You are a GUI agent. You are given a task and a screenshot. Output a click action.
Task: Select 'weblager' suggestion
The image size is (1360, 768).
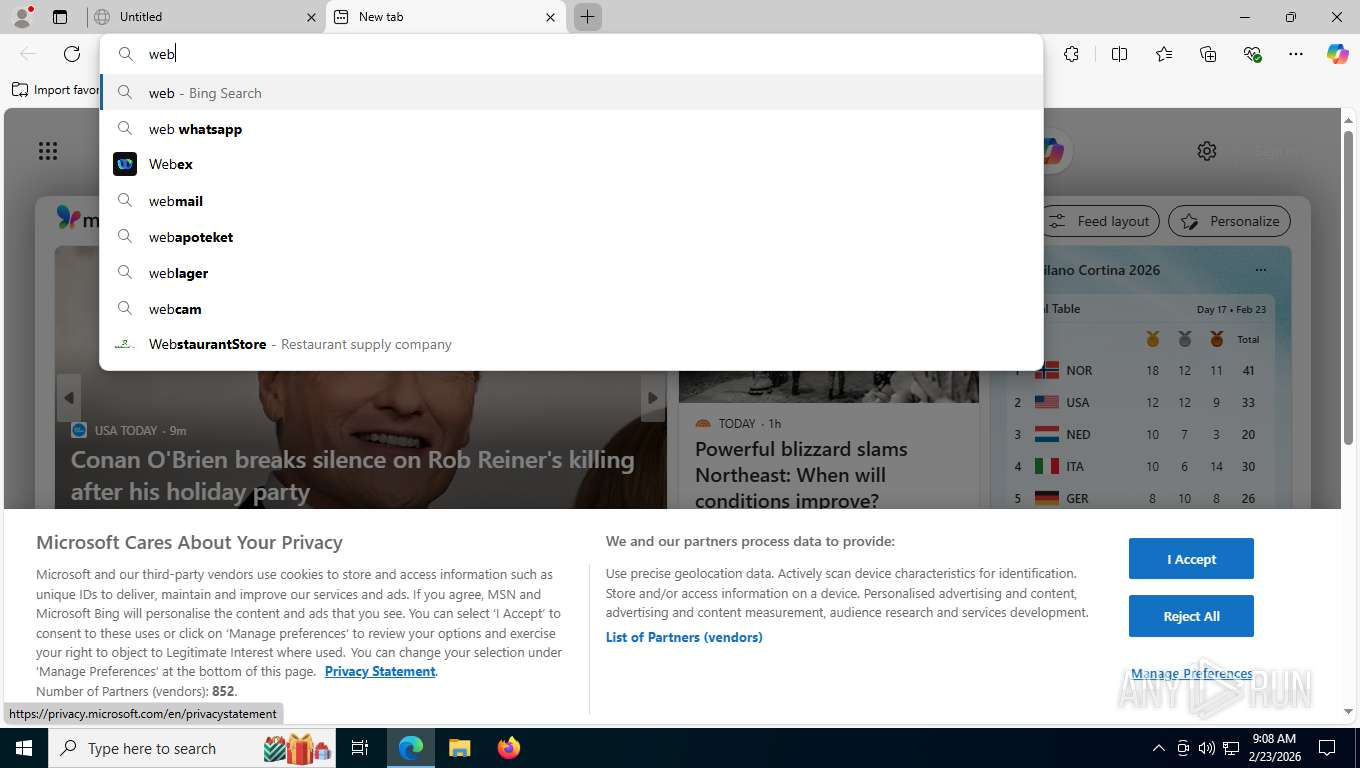click(571, 273)
